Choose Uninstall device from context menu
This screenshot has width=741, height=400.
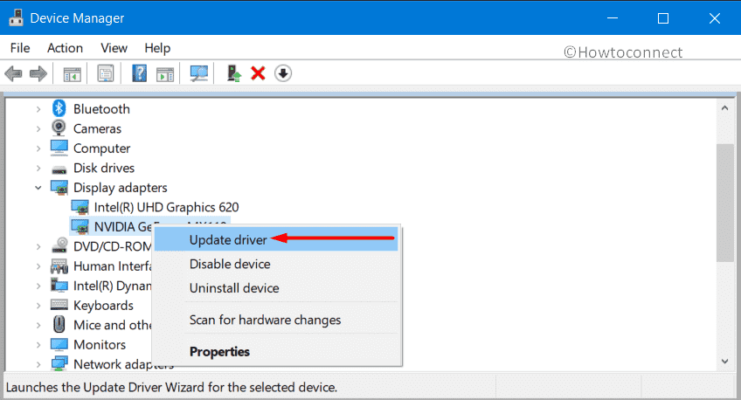(x=276, y=288)
